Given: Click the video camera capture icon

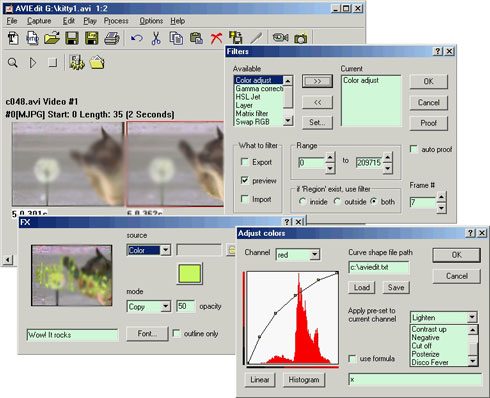Looking at the screenshot, I should (280, 38).
